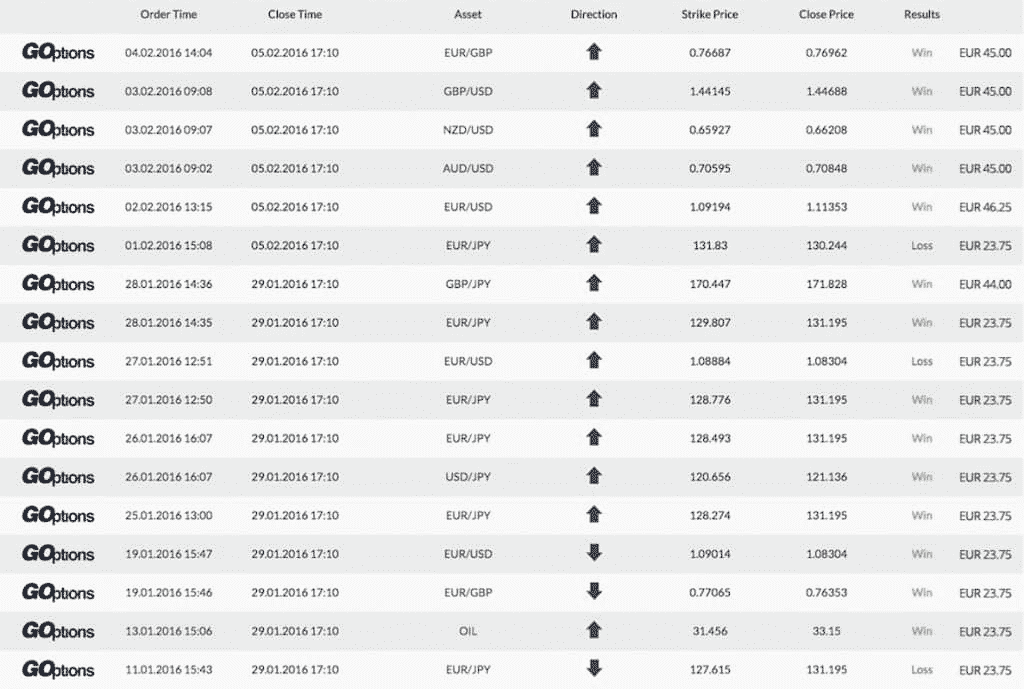Click the up arrow for AUD/USD trade

594,168
